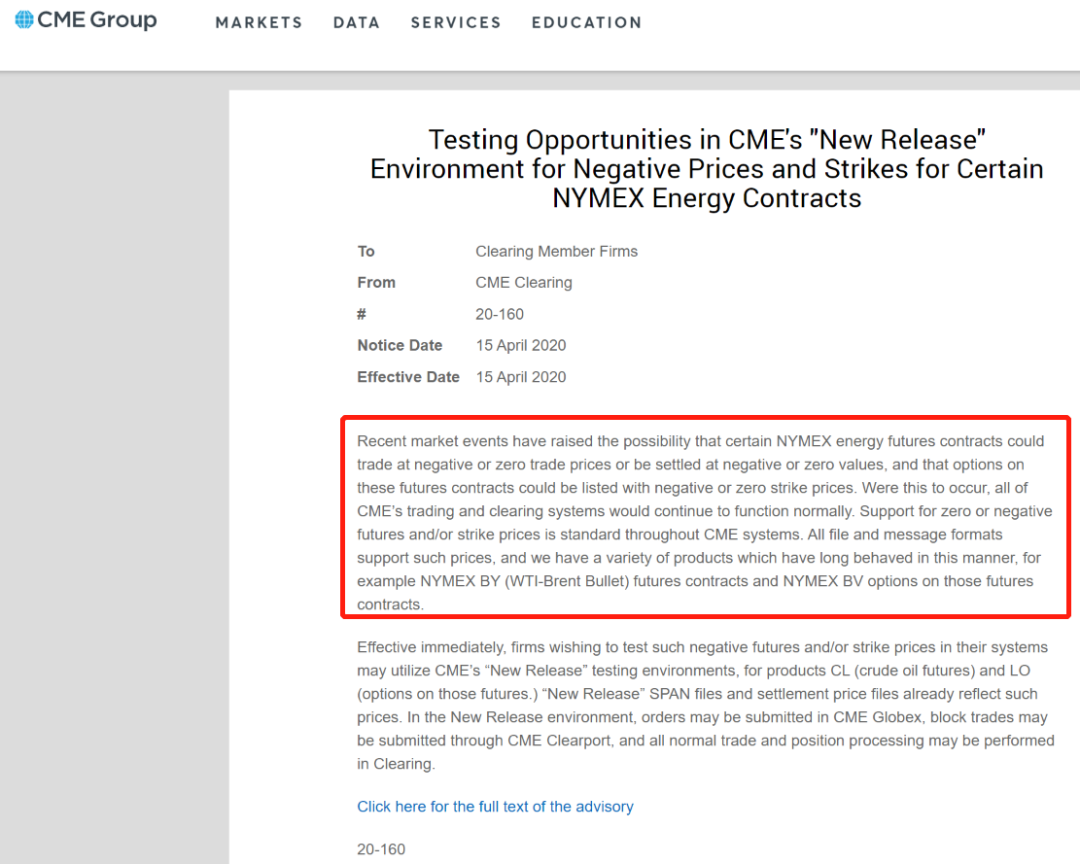The width and height of the screenshot is (1080, 864).
Task: Click the 'Notice Date' label
Action: tap(400, 345)
